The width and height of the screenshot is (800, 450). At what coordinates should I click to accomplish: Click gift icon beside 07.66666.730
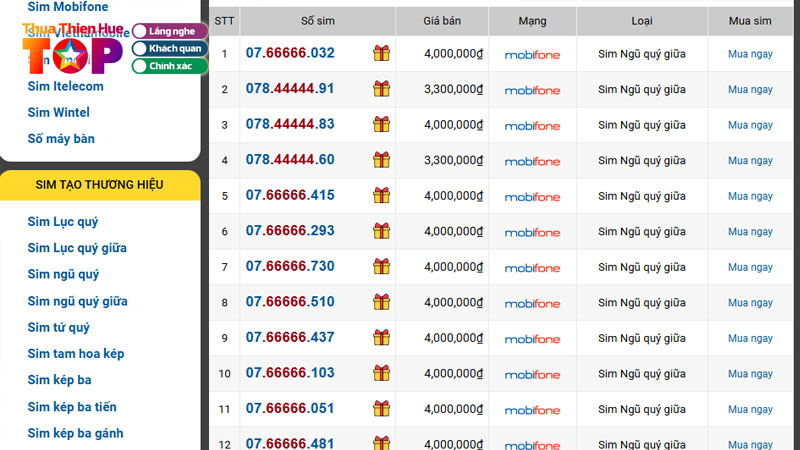[x=382, y=267]
